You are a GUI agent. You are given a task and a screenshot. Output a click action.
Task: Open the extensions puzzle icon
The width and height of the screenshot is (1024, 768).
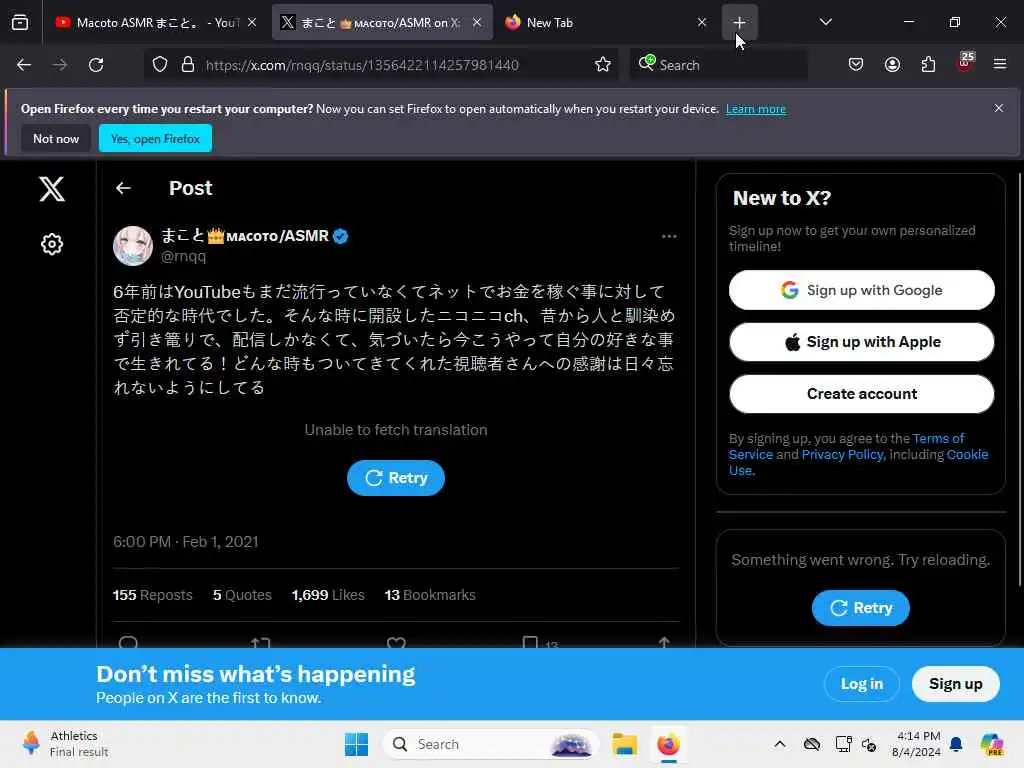tap(928, 65)
